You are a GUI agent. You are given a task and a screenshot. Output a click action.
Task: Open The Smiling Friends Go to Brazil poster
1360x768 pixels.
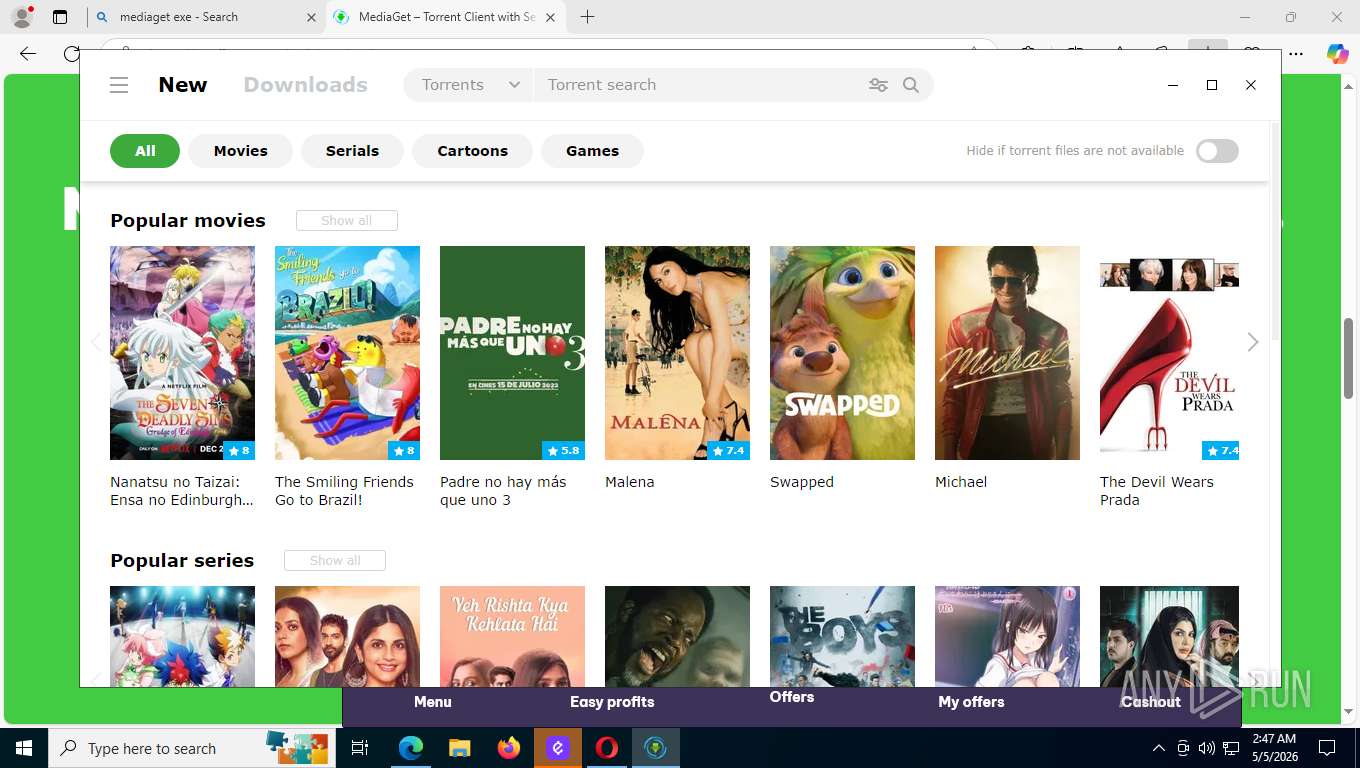[x=347, y=353]
